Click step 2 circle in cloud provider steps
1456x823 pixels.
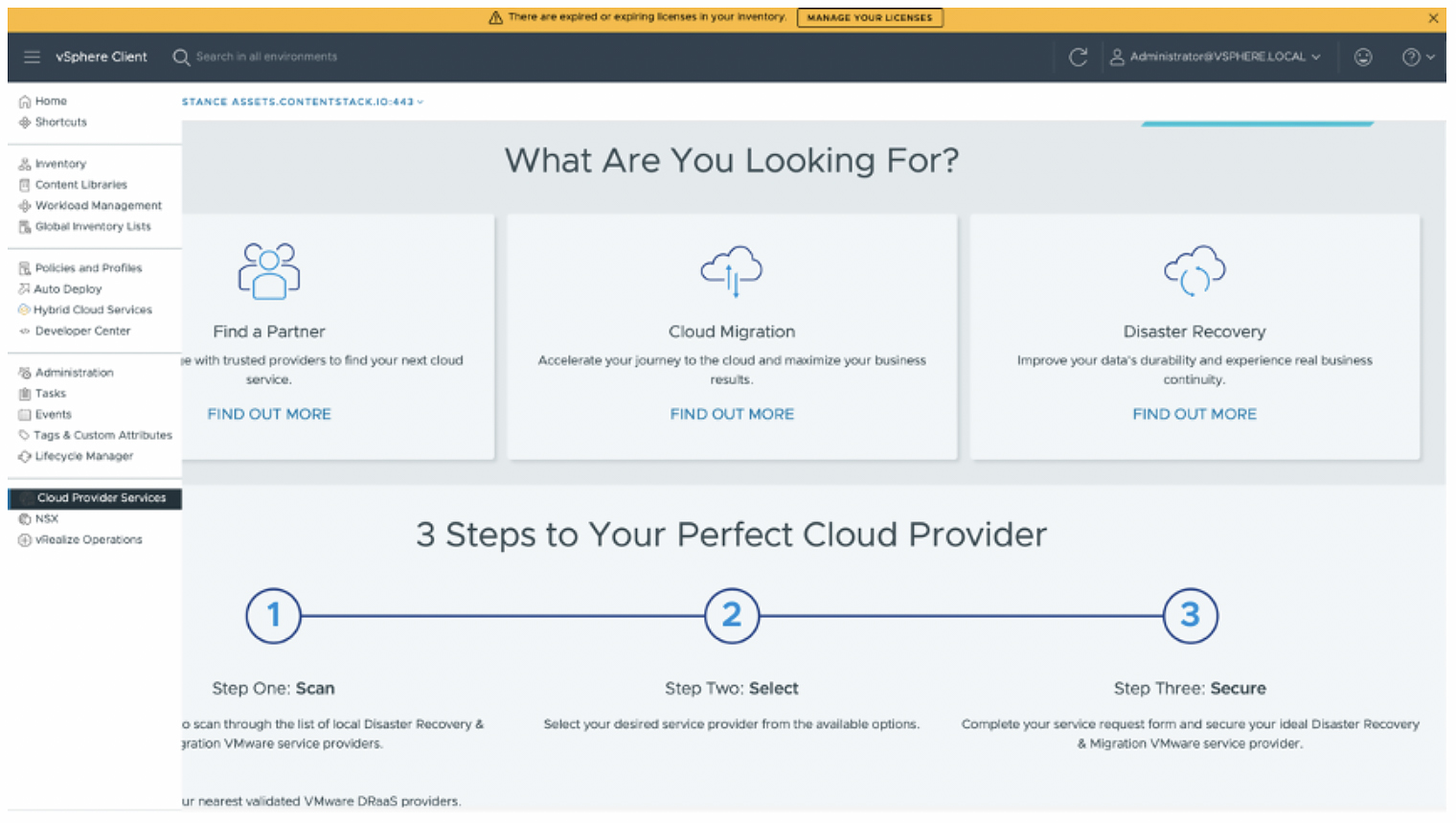click(732, 616)
